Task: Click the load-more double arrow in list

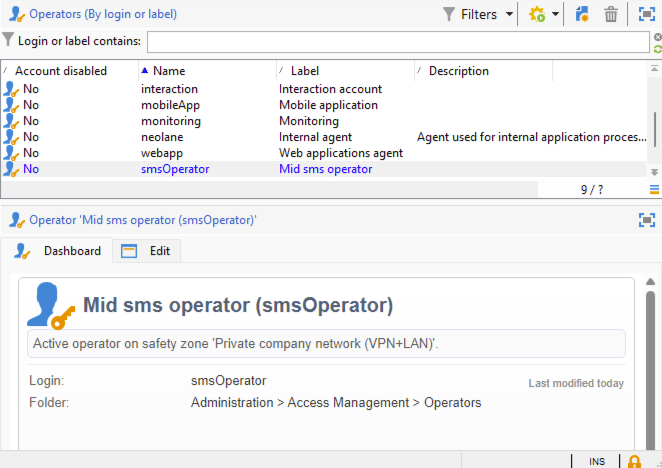Action: pos(655,172)
